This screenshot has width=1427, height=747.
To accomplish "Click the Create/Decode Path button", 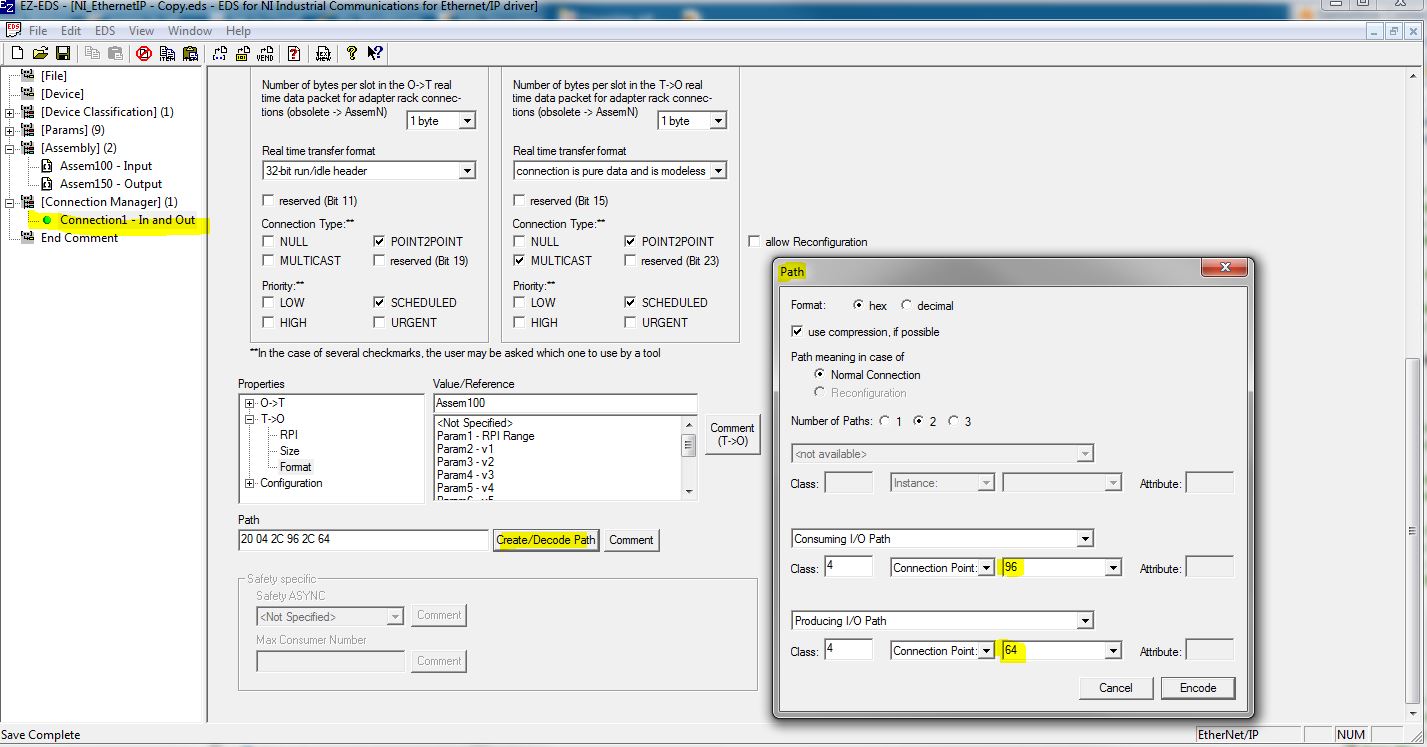I will coord(546,540).
